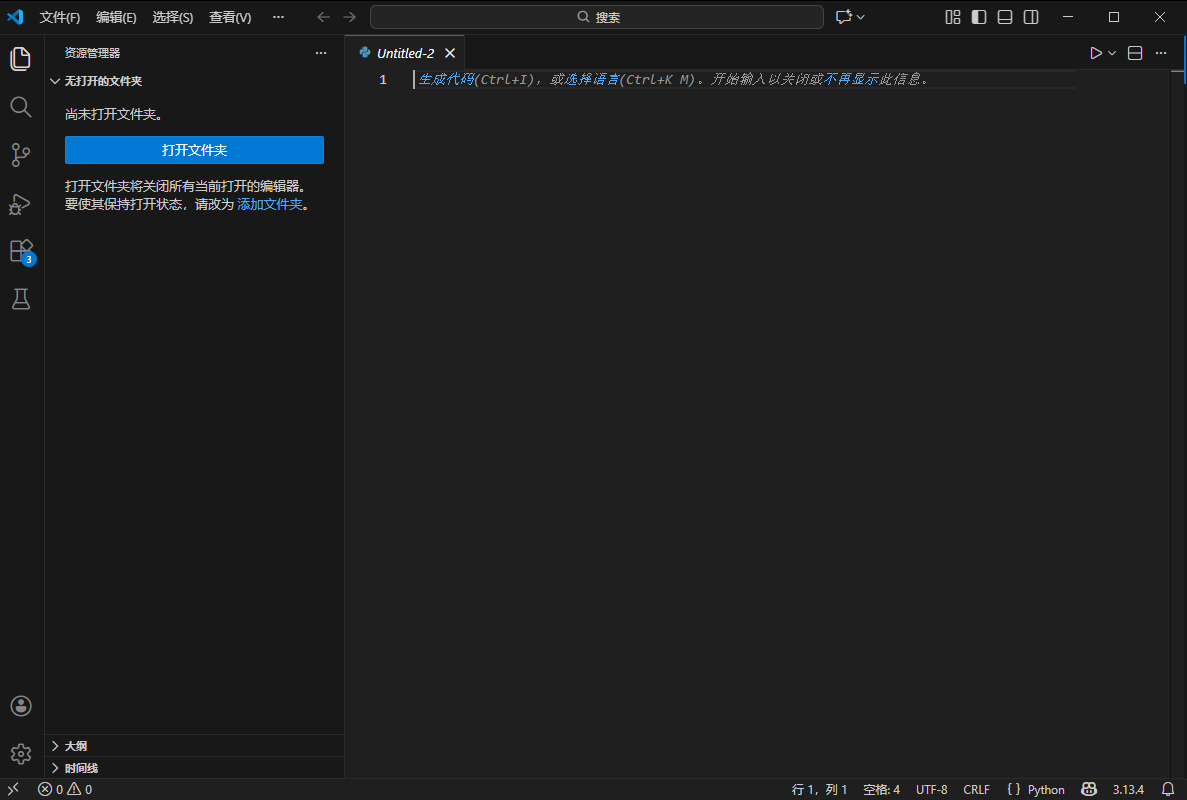Screen dimensions: 1187x800
Task: Click the 添加文件夹 link
Action: point(269,204)
